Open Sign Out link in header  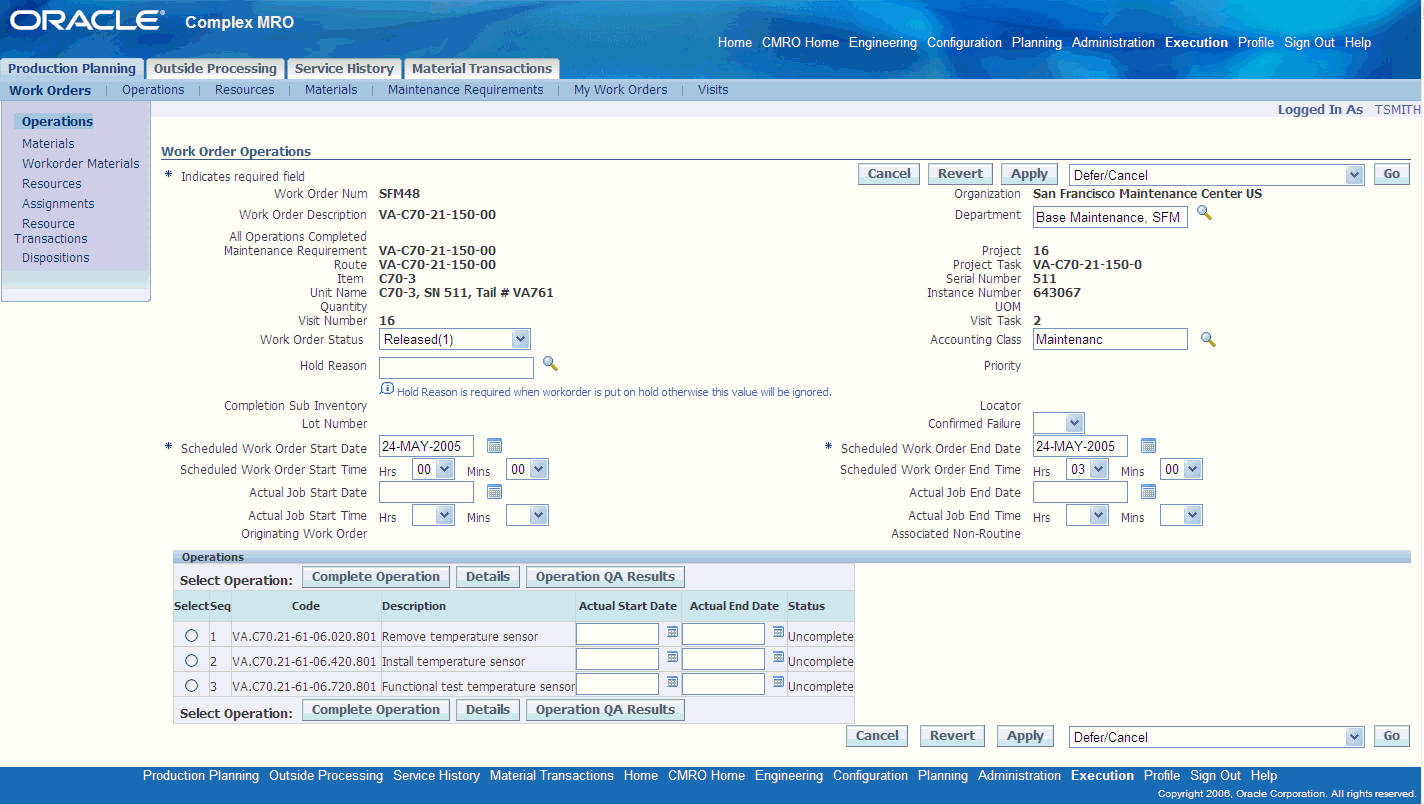coord(1309,43)
